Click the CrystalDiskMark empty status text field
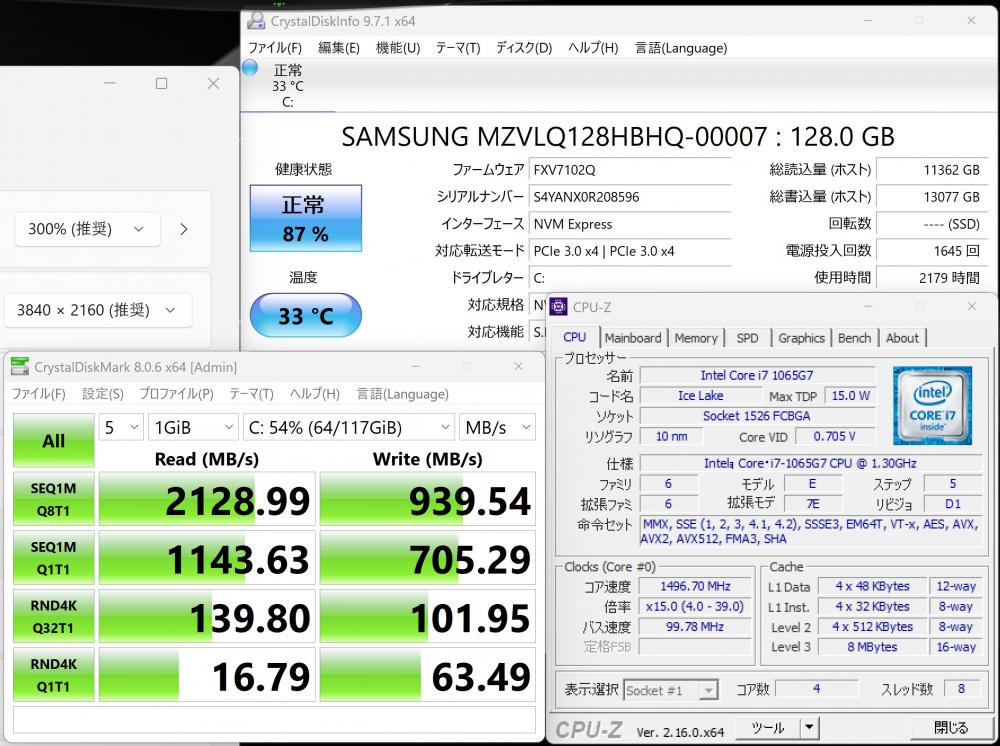1000x746 pixels. point(274,720)
